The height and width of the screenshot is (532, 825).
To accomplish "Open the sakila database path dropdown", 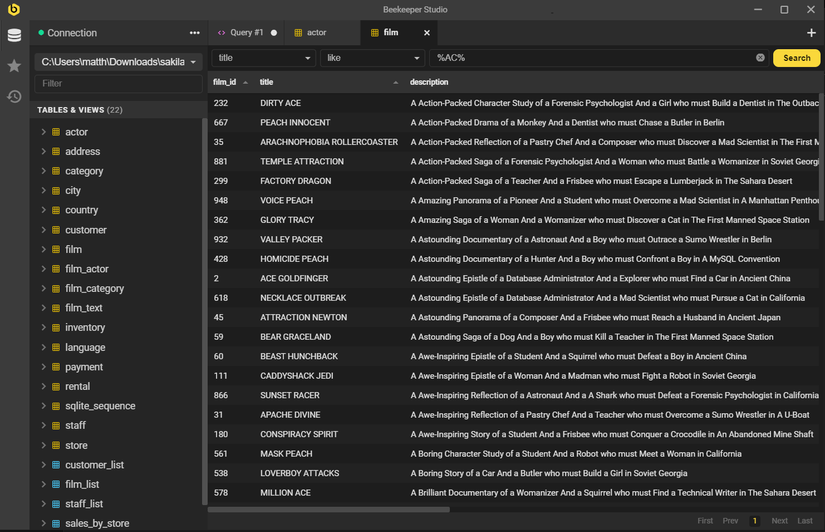I will (119, 62).
